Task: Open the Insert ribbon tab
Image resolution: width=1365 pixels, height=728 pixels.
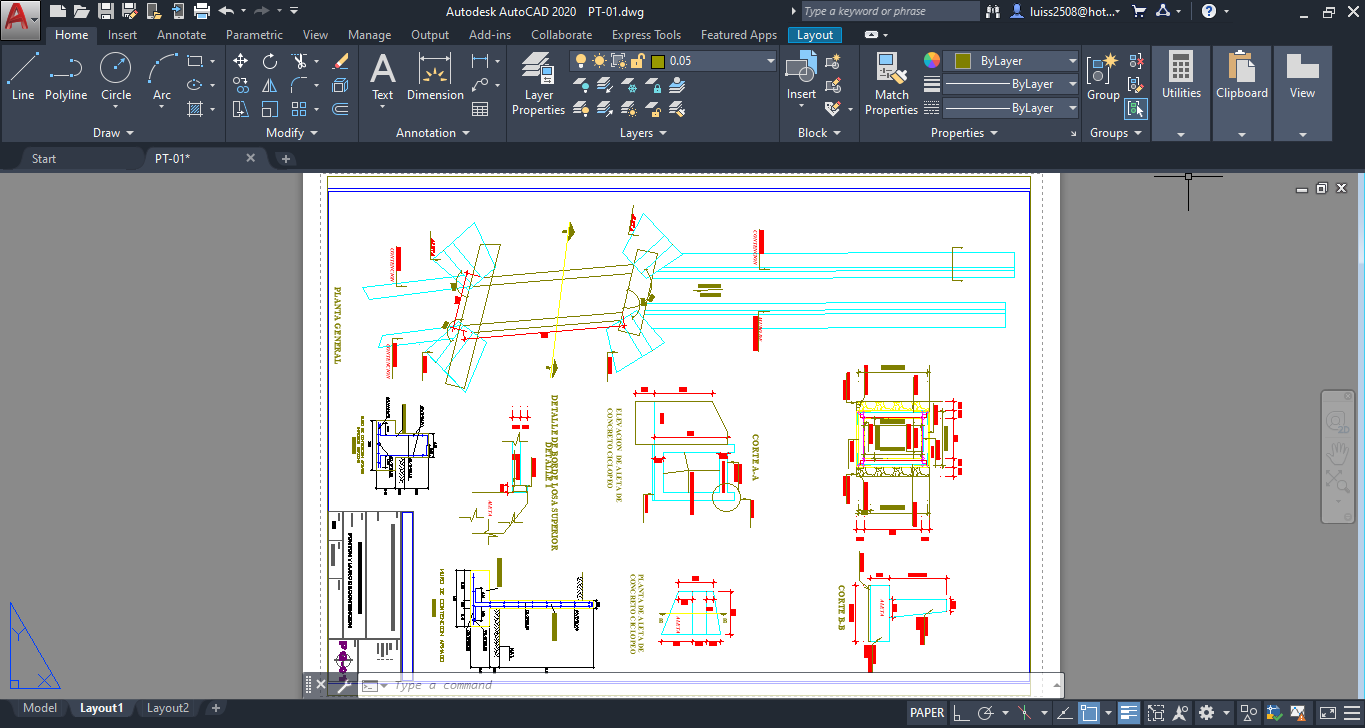Action: coord(123,35)
